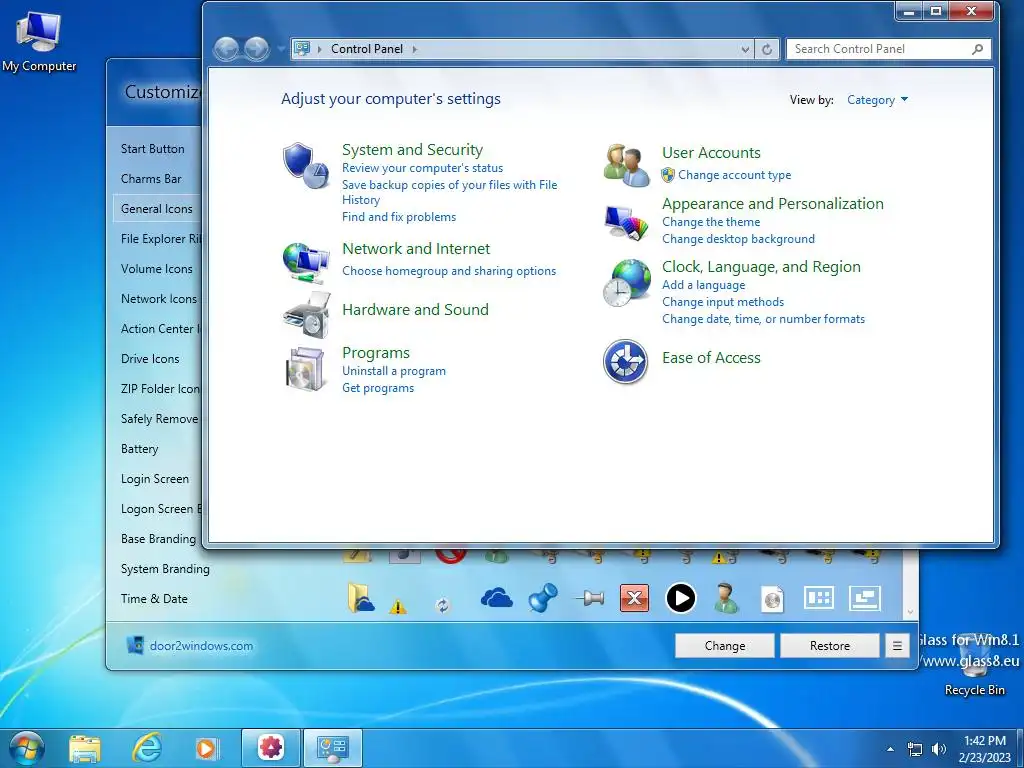Open the View by Category dropdown
The height and width of the screenshot is (768, 1024).
click(877, 100)
